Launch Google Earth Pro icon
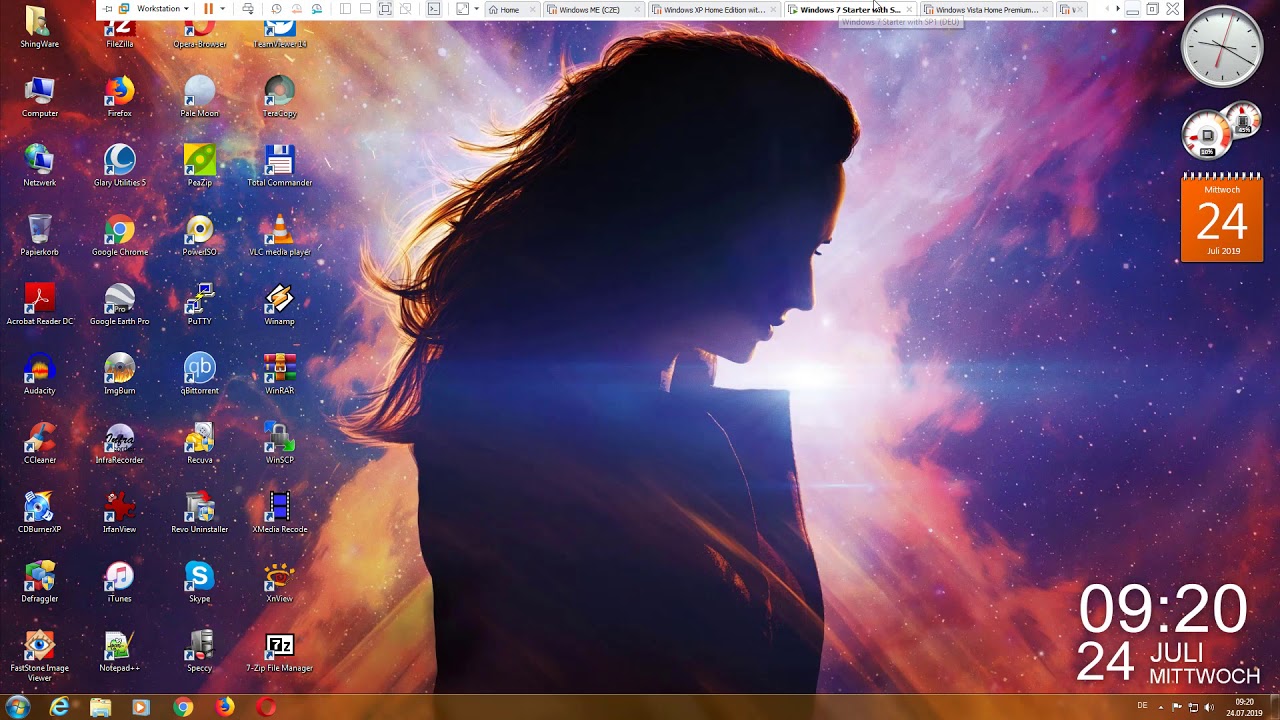The height and width of the screenshot is (720, 1280). point(119,305)
